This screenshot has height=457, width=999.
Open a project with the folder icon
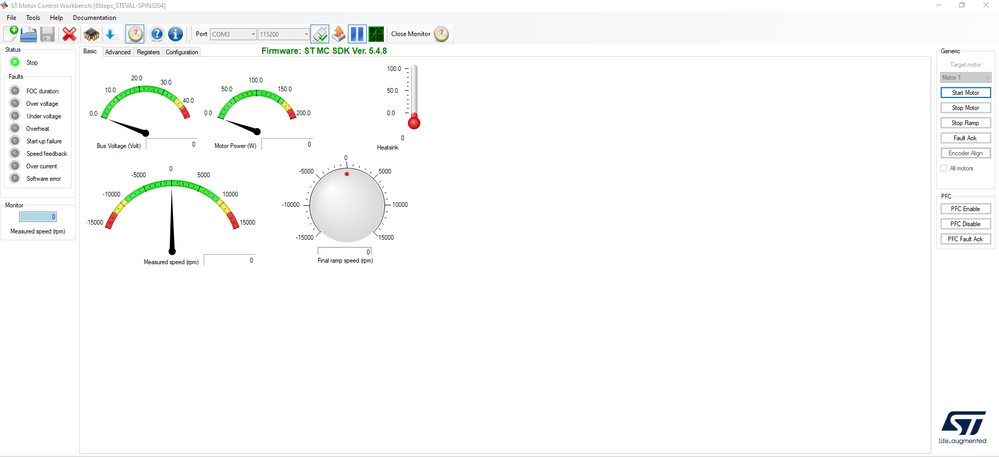pos(29,34)
